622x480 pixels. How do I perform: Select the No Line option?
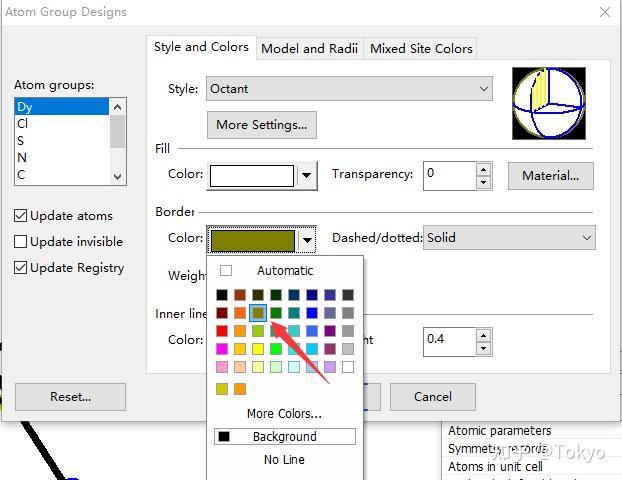tap(285, 460)
